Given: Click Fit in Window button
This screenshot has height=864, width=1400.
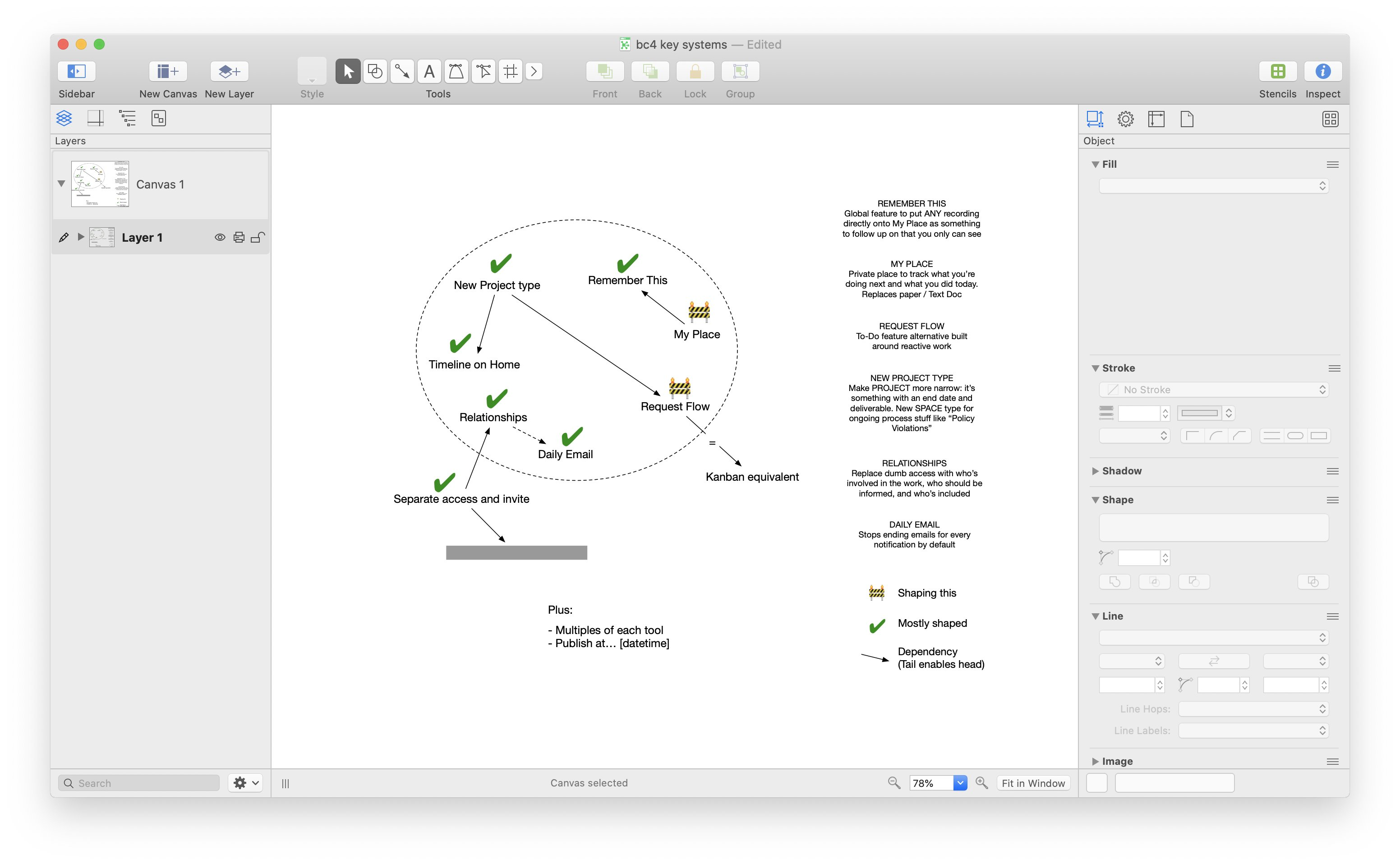Looking at the screenshot, I should pos(1033,783).
